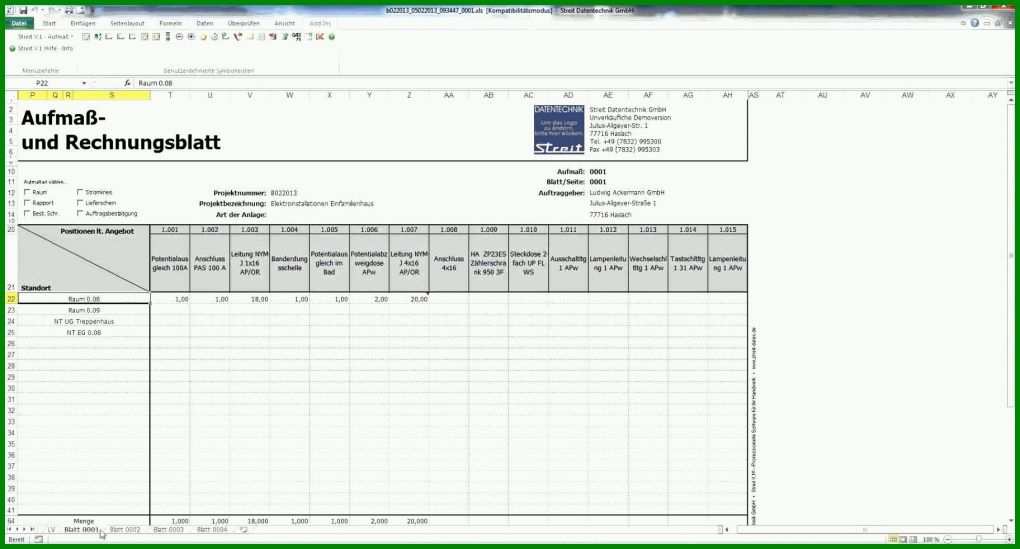Open the Überprüfen ribbon tab
This screenshot has height=549, width=1020.
pos(244,23)
